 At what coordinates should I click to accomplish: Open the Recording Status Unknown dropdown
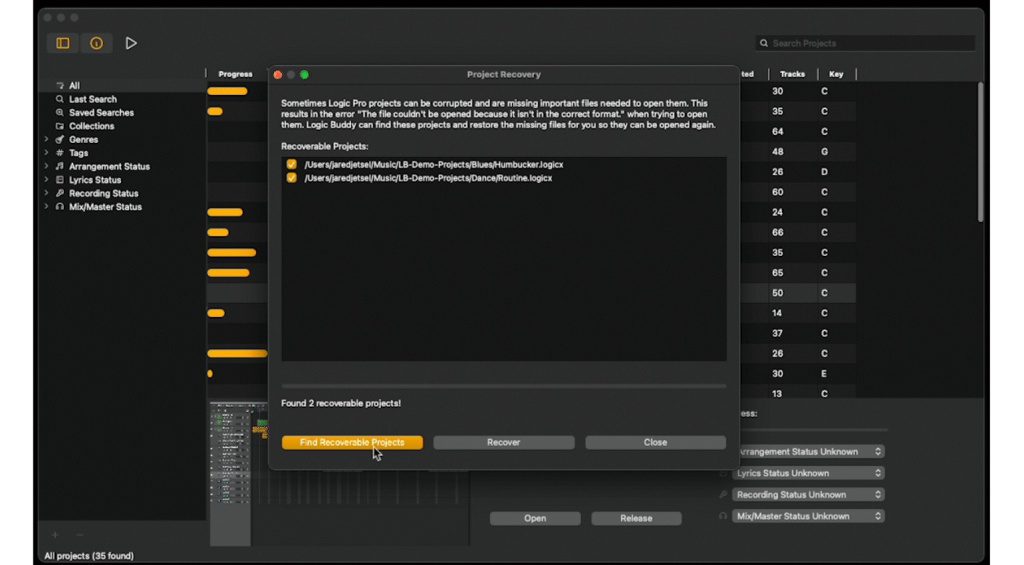809,495
